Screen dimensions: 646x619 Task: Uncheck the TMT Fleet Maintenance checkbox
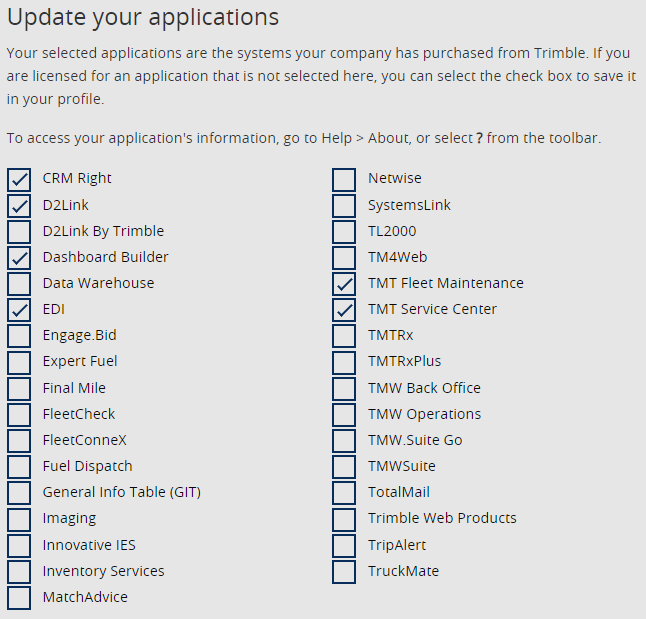[x=344, y=283]
